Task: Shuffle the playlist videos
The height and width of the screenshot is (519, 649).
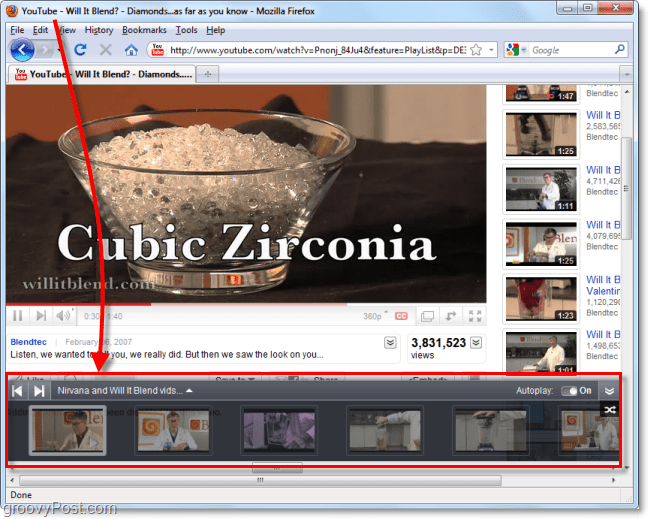Action: pyautogui.click(x=610, y=410)
